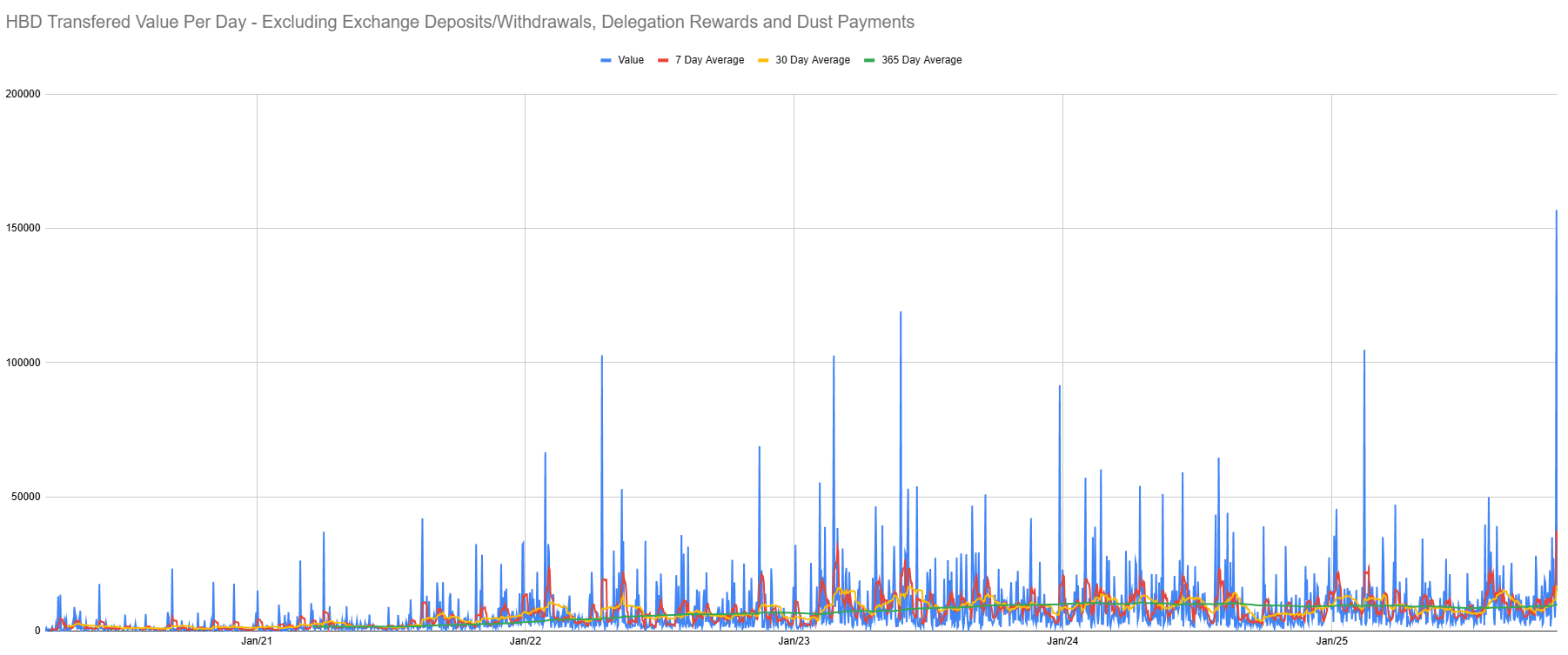The height and width of the screenshot is (655, 1568).
Task: Click the green 365 Day Average legend marker
Action: [869, 60]
